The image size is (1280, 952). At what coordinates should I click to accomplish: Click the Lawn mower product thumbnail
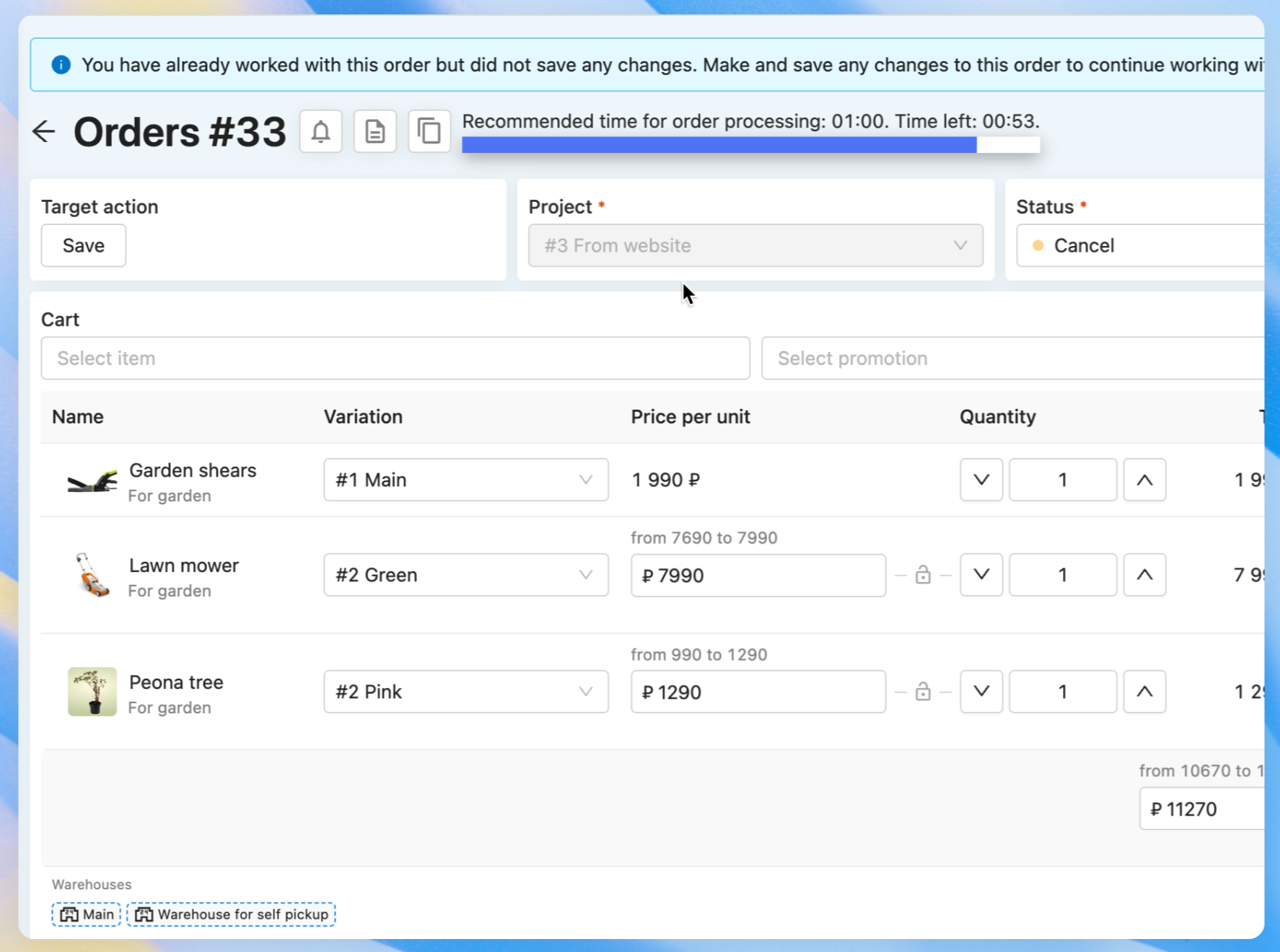[x=92, y=575]
